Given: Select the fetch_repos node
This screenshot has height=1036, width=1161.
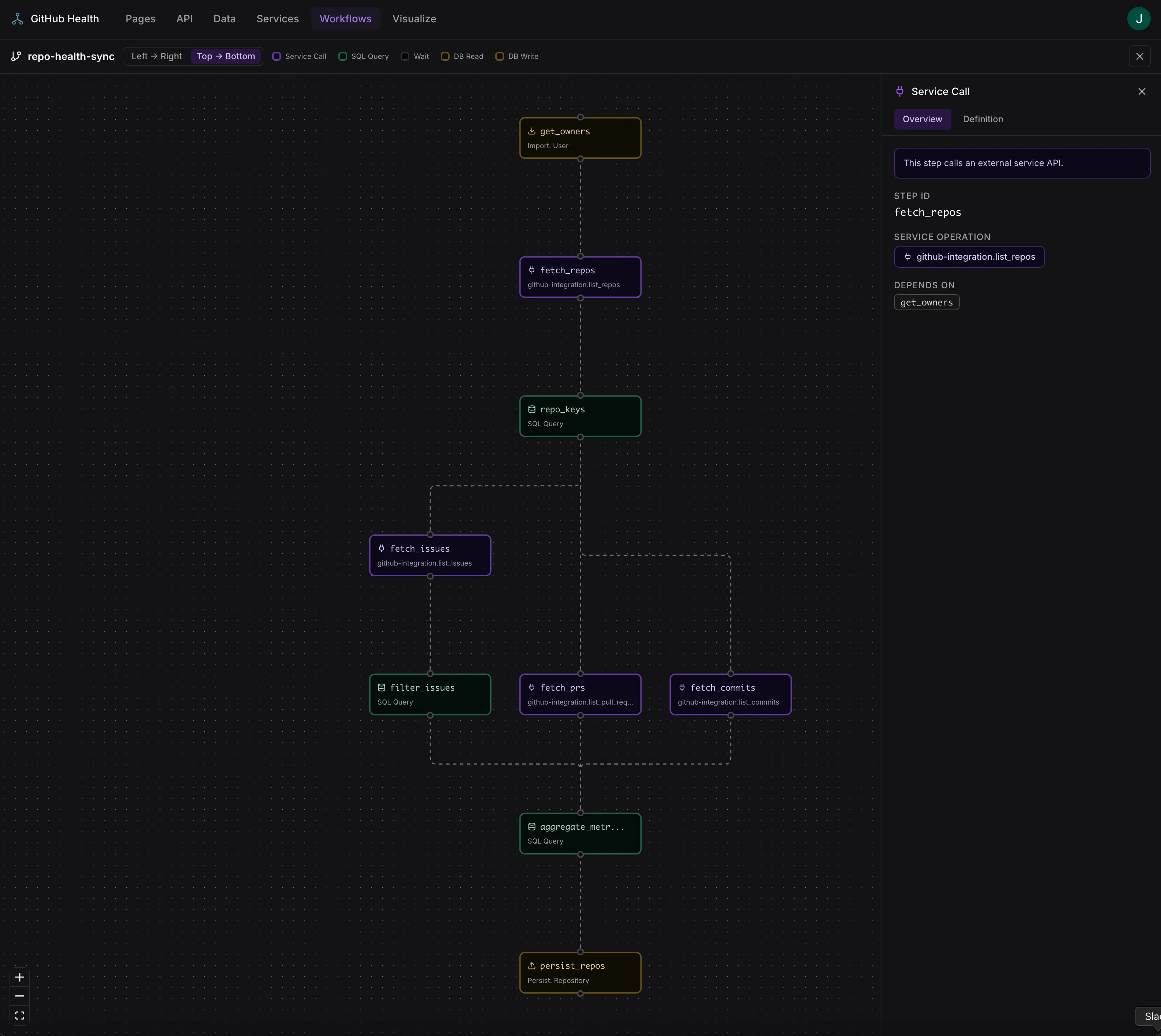Looking at the screenshot, I should [x=580, y=277].
